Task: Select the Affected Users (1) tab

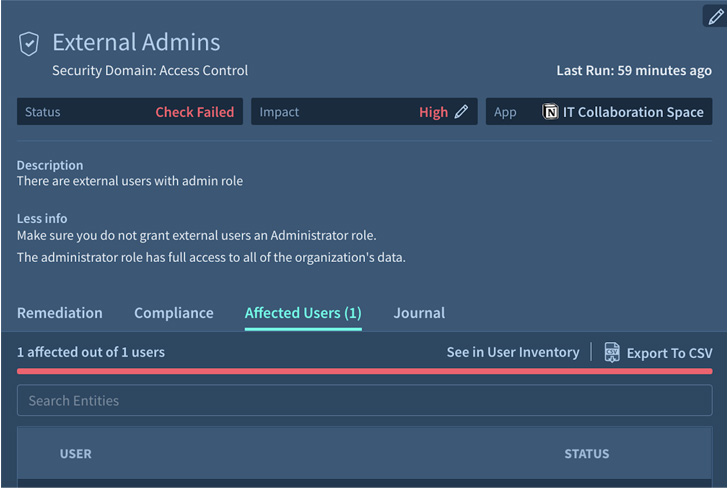Action: coord(303,313)
